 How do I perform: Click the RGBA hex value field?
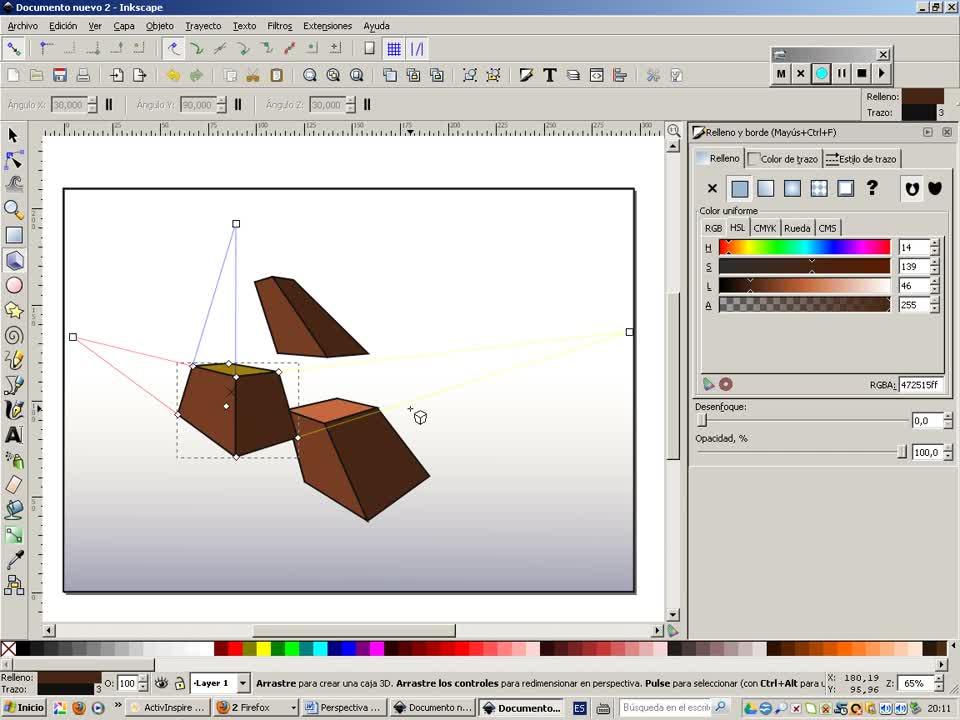(x=918, y=384)
